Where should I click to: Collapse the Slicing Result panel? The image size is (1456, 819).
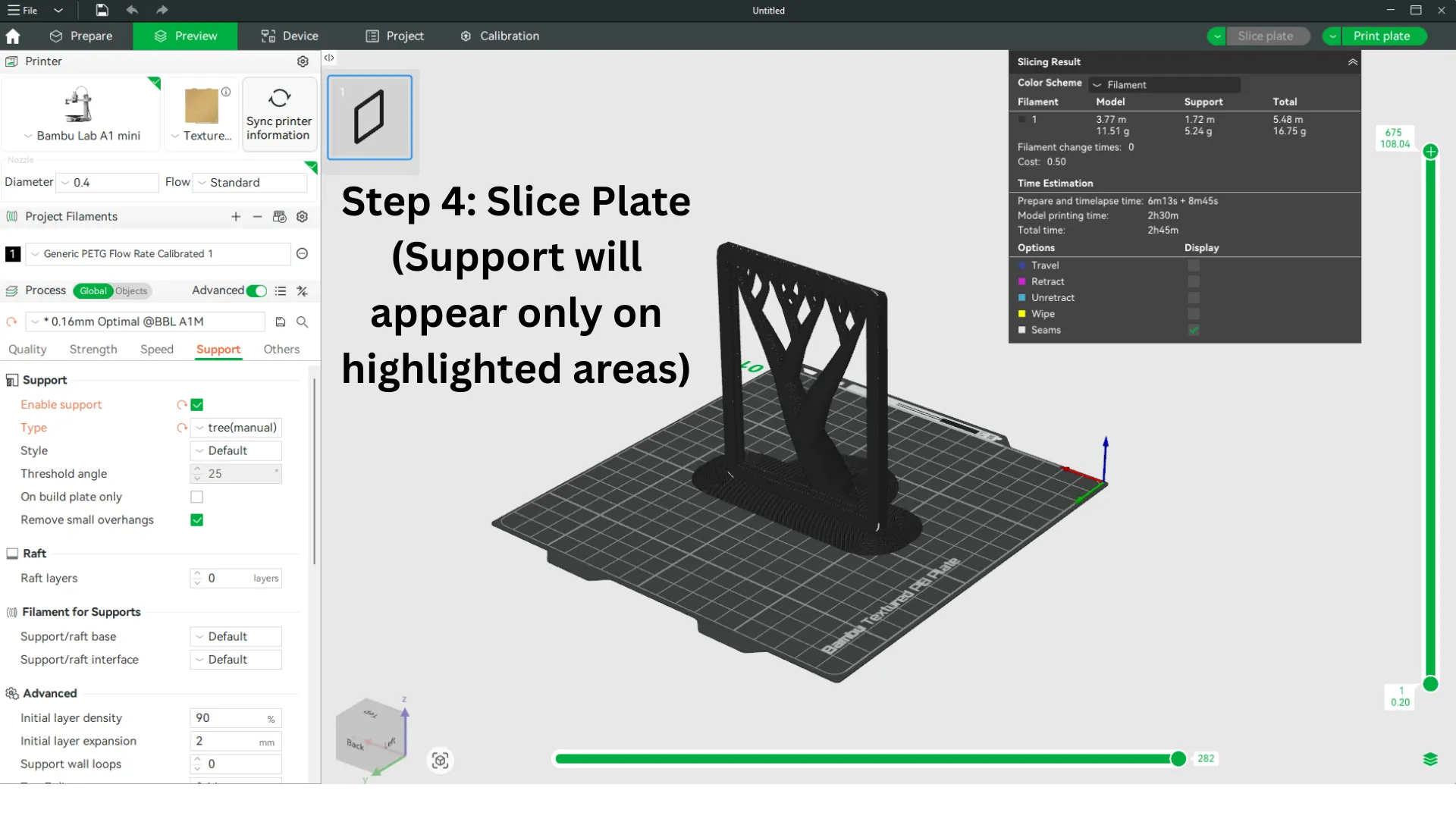1352,62
